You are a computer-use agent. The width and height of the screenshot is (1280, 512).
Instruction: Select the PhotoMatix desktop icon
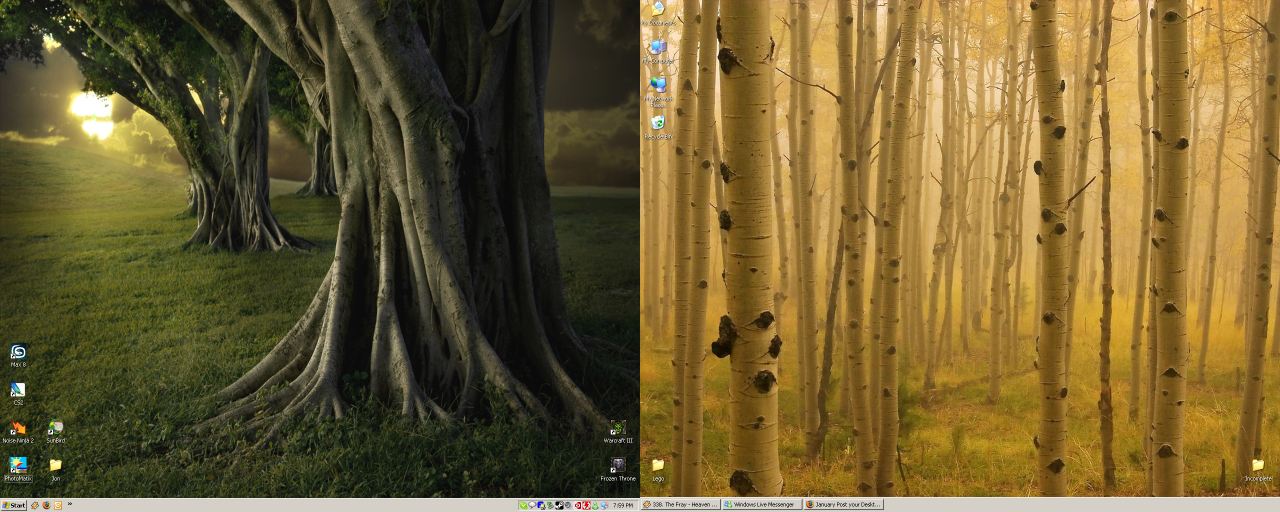click(x=18, y=469)
